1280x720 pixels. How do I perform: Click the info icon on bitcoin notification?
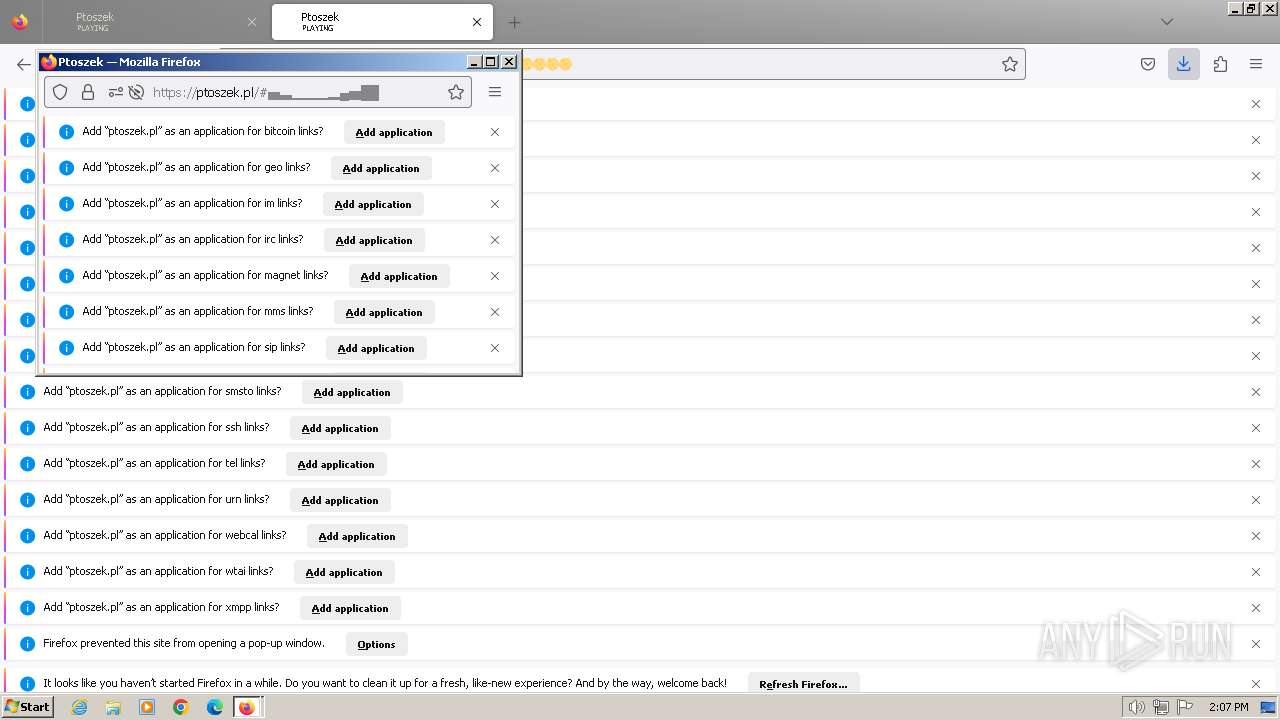[x=67, y=132]
